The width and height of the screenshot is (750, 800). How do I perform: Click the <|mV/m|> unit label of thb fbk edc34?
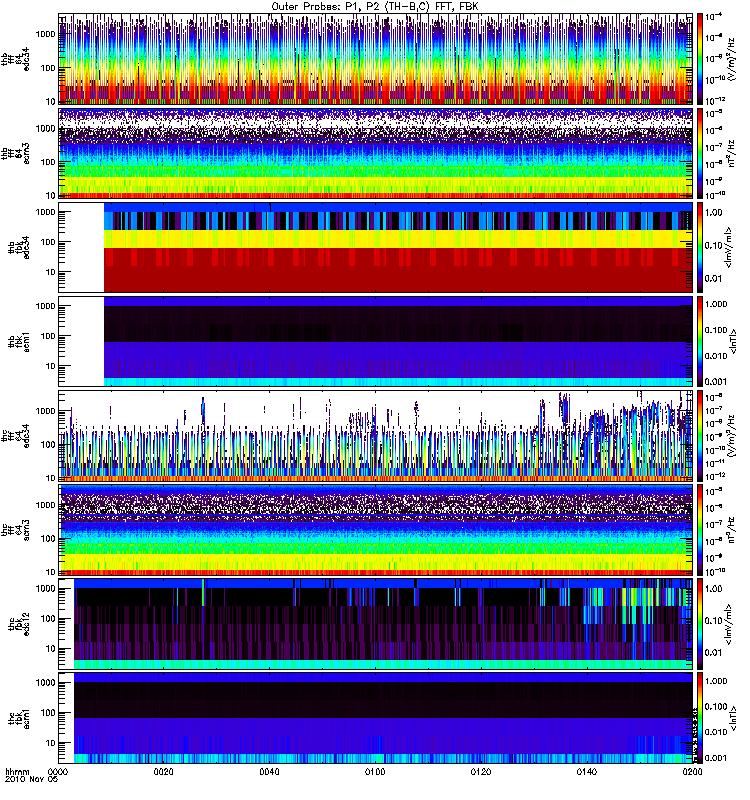pos(729,247)
